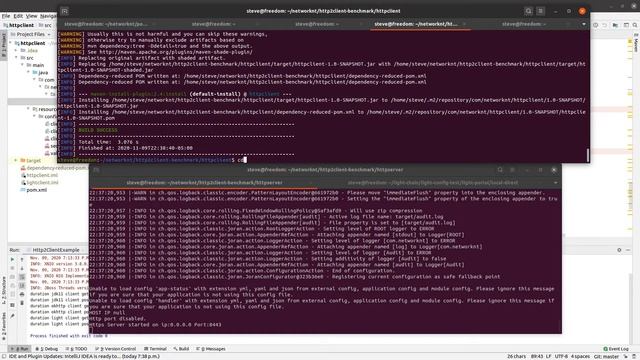The image size is (640, 360).
Task: Open new tab icon in httpserver terminal
Action: coord(96,170)
